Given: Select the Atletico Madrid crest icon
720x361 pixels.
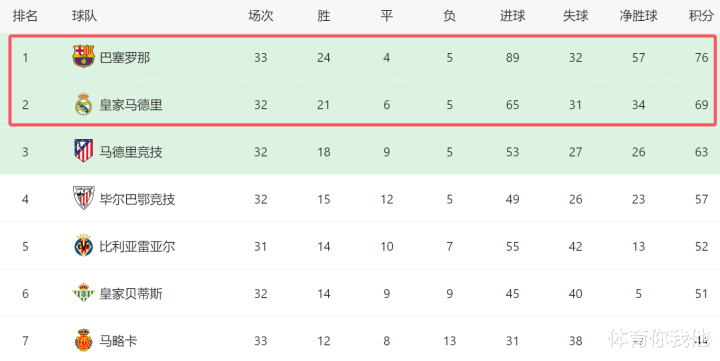Looking at the screenshot, I should coord(84,151).
